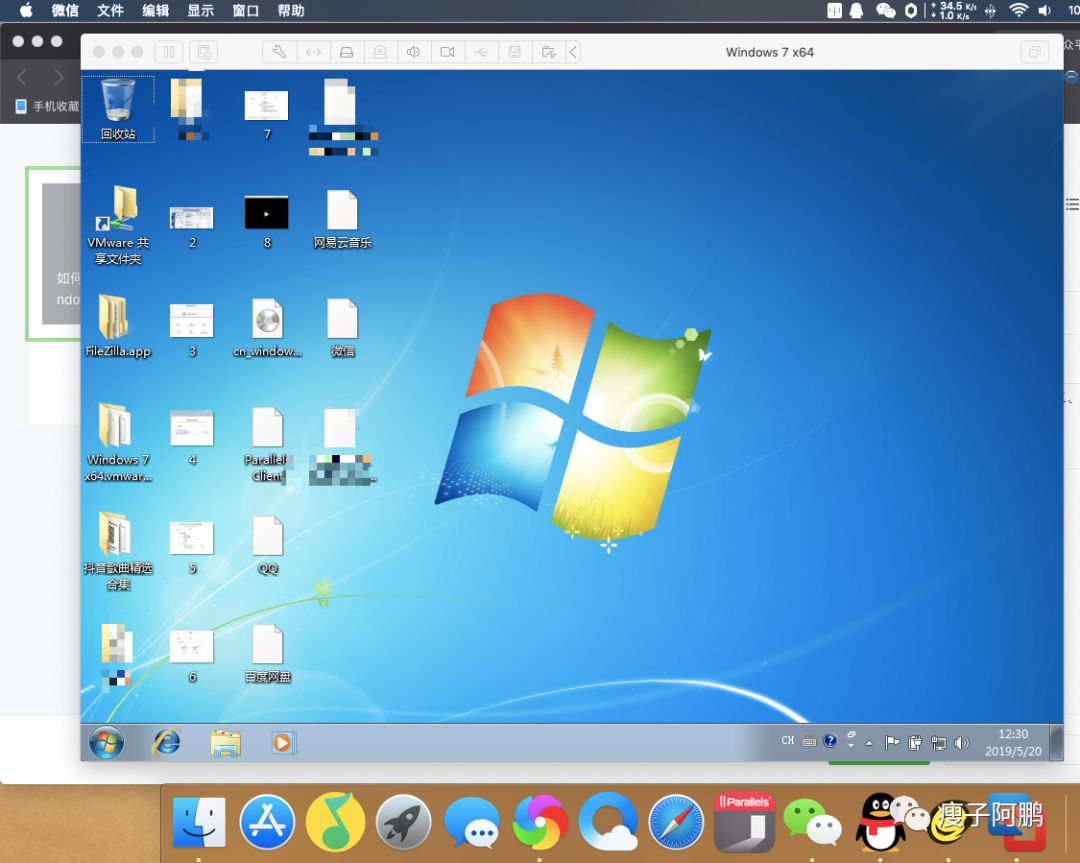
Task: Select the QQ file on Windows desktop
Action: 268,545
